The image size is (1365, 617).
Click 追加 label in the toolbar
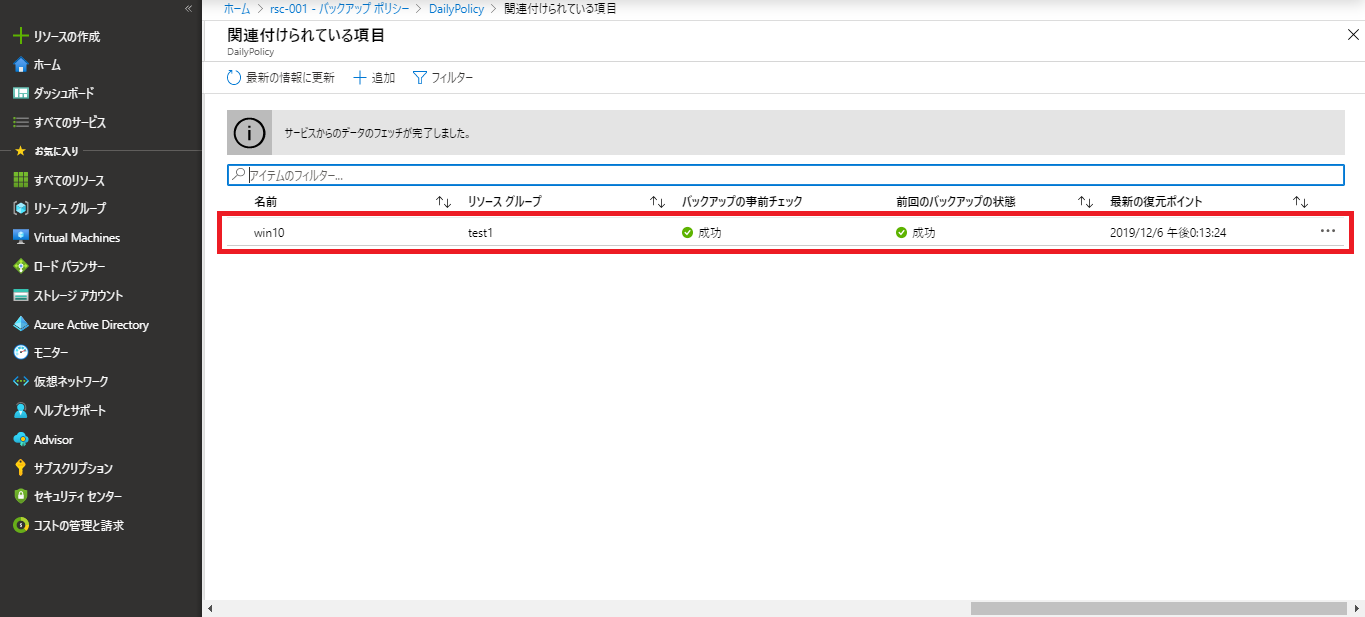click(x=384, y=78)
